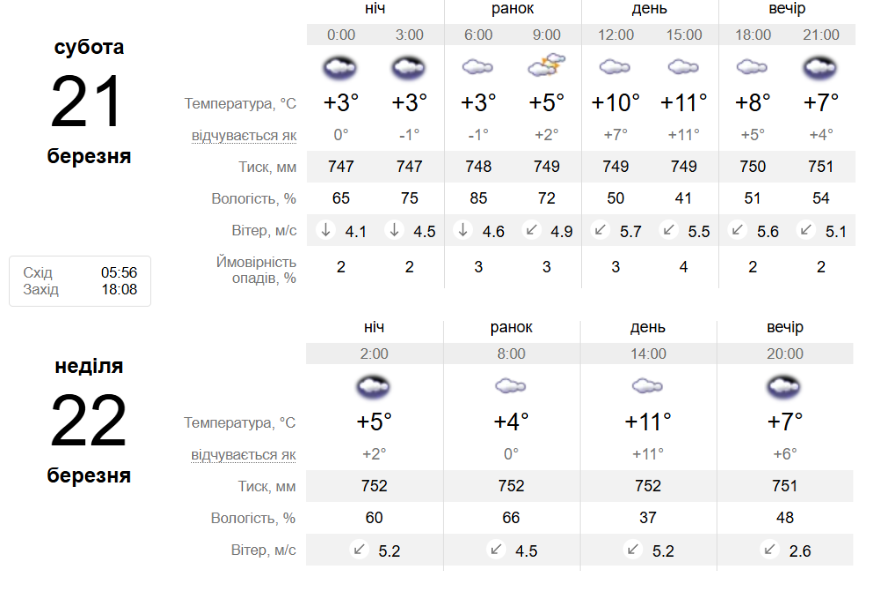Click Saturday 0:00 wind direction arrow

click(x=325, y=230)
